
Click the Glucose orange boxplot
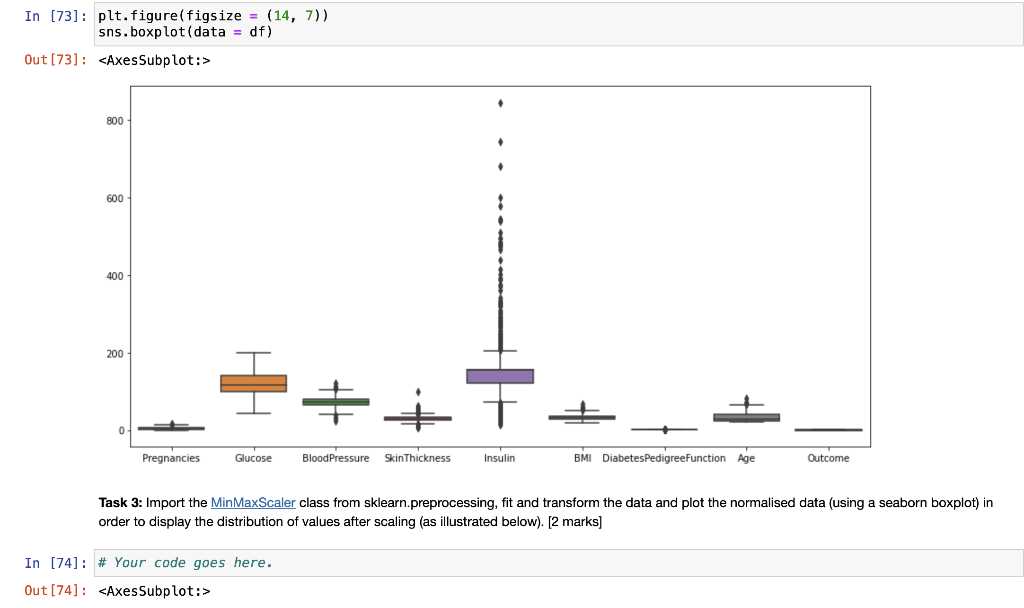(x=253, y=382)
